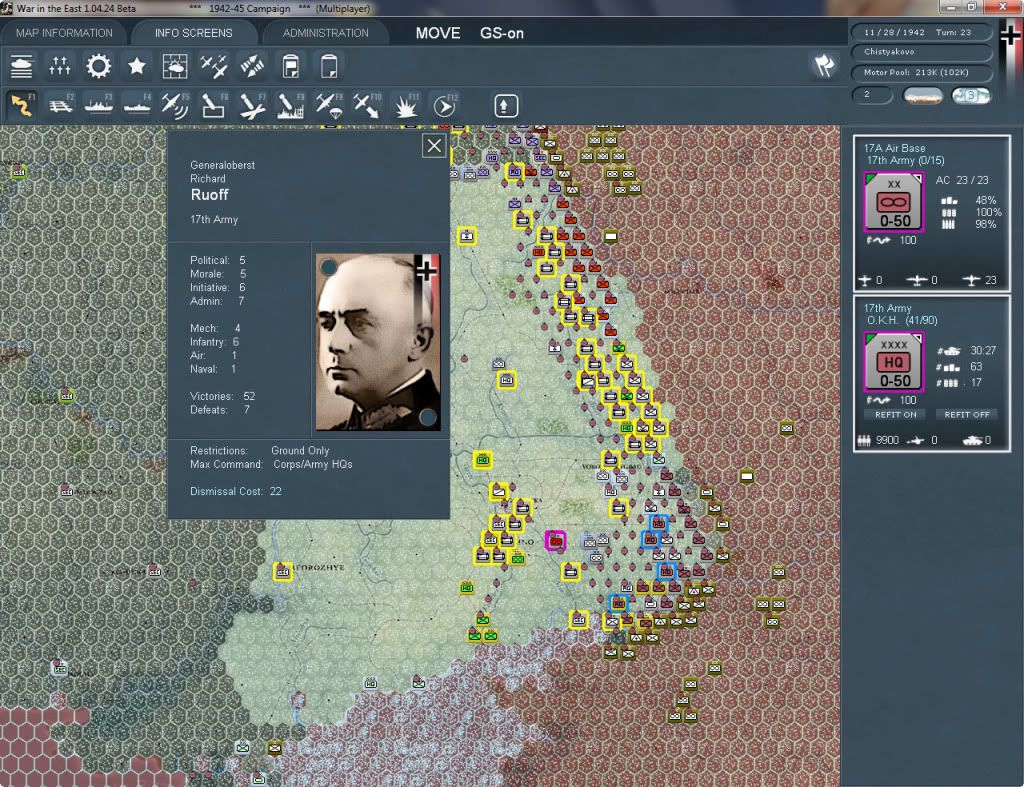
Task: Toggle REFIT OFF for 17th Army
Action: 967,415
